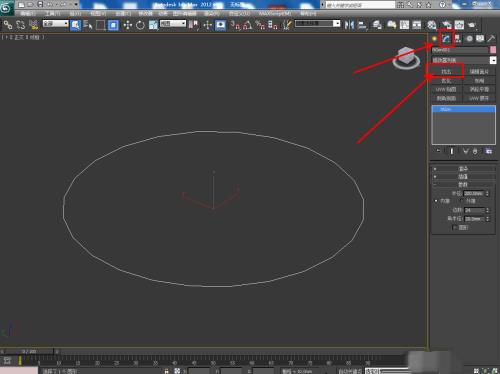Open the object color swatch
The height and width of the screenshot is (374, 500).
(493, 50)
